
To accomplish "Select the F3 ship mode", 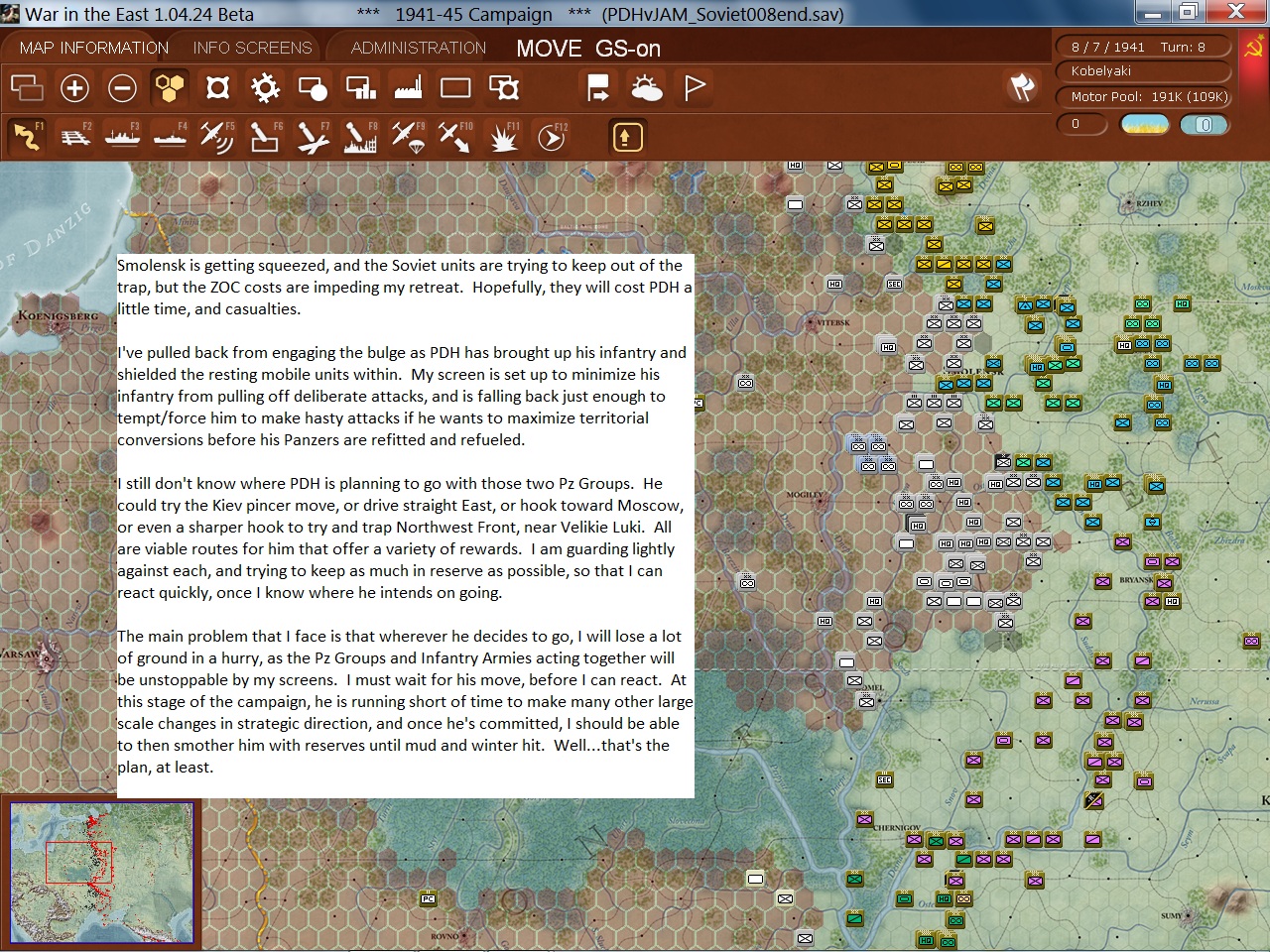I will [x=122, y=137].
